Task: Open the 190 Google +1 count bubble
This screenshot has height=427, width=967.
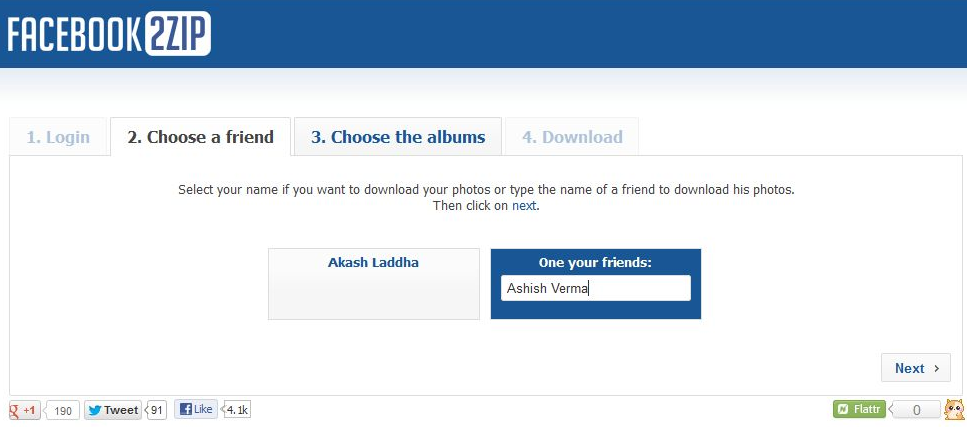Action: tap(62, 410)
